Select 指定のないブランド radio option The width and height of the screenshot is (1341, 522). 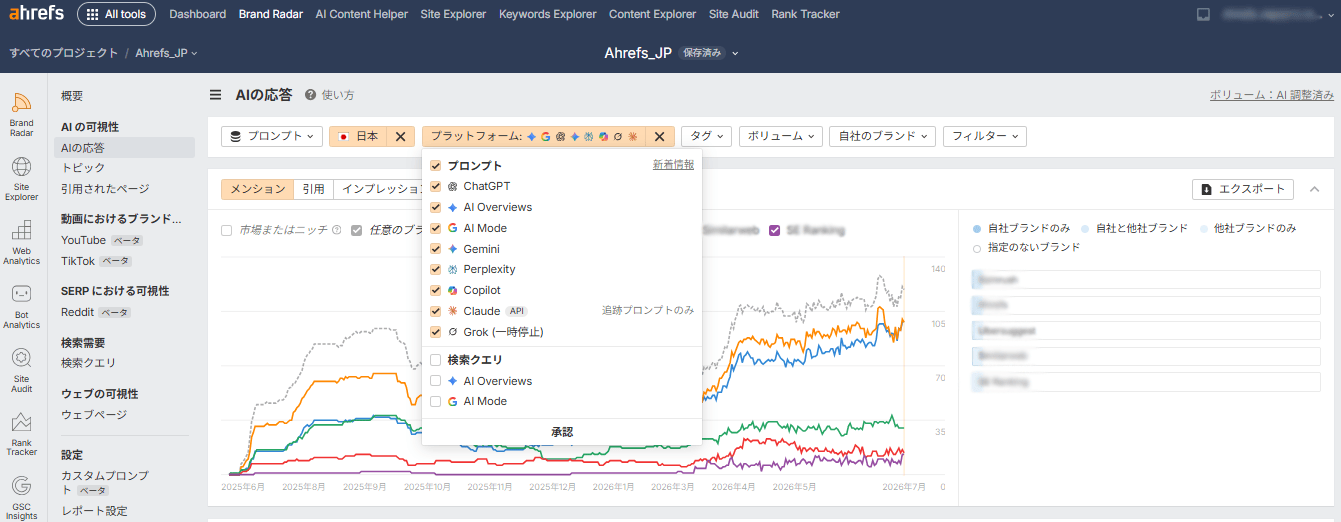coord(977,247)
